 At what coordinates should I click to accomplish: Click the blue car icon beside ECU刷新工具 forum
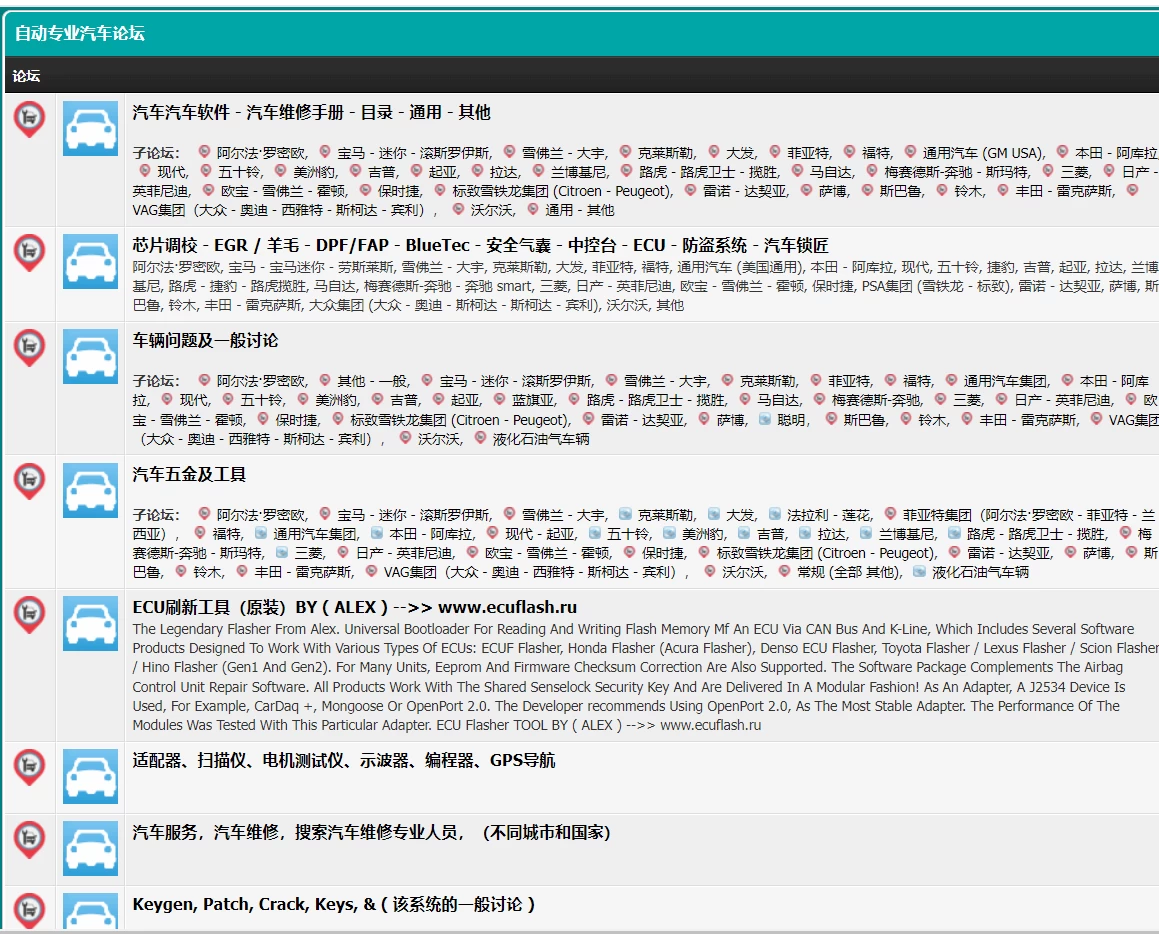(90, 623)
